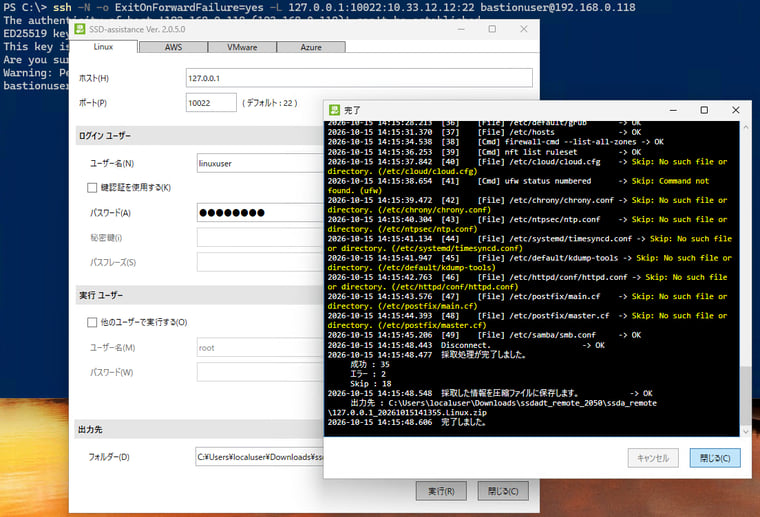Enable the key authentication checkbox (鍵認証を使用する)
The image size is (760, 517).
92,188
